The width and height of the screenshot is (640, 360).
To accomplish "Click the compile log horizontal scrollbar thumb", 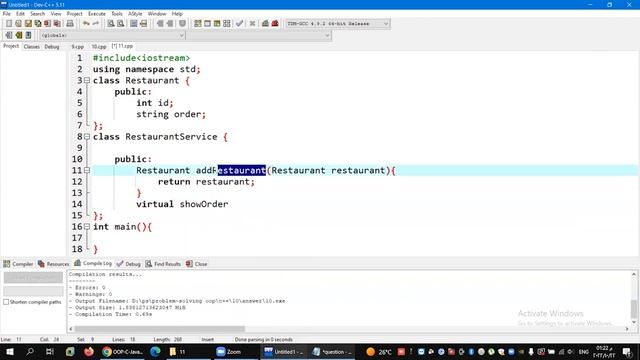I will click(160, 329).
